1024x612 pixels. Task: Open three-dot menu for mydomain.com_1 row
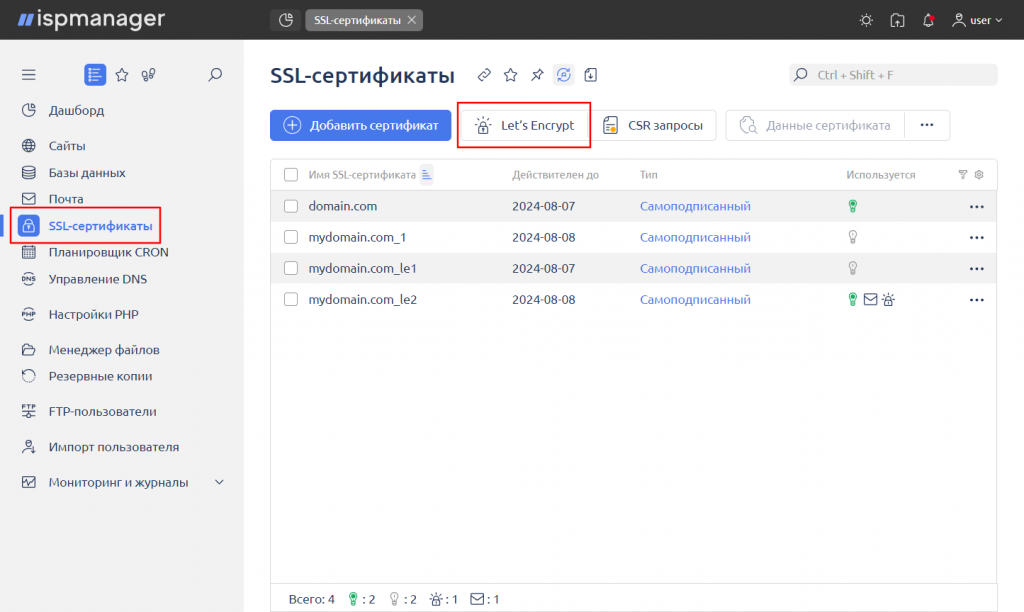(x=976, y=238)
